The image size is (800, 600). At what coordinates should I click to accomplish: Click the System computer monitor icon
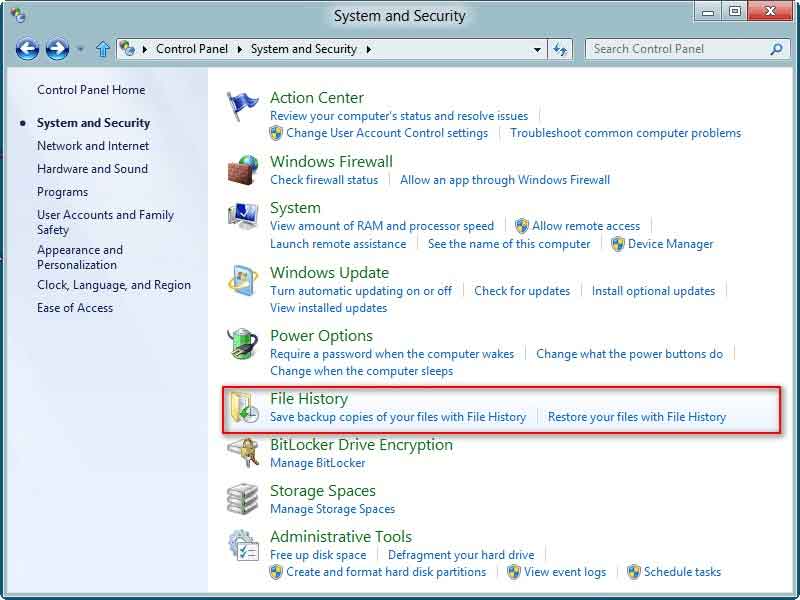243,216
